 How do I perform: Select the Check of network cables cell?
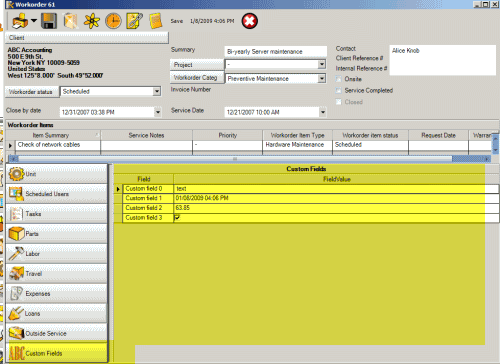57,145
